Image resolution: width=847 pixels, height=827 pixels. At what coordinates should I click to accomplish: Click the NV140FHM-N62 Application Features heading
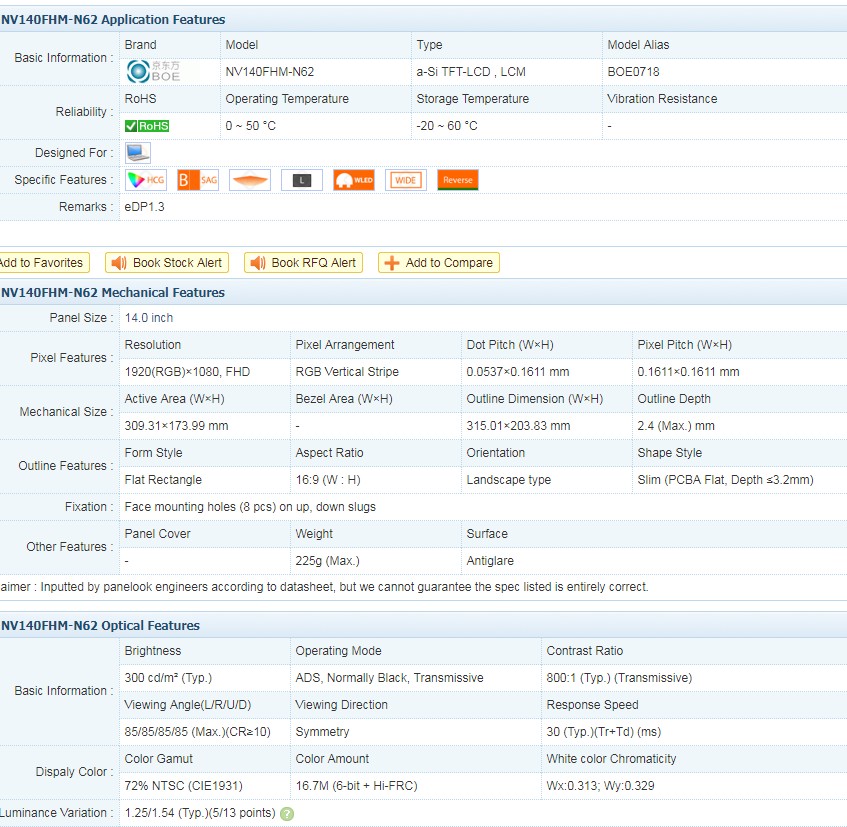[113, 19]
